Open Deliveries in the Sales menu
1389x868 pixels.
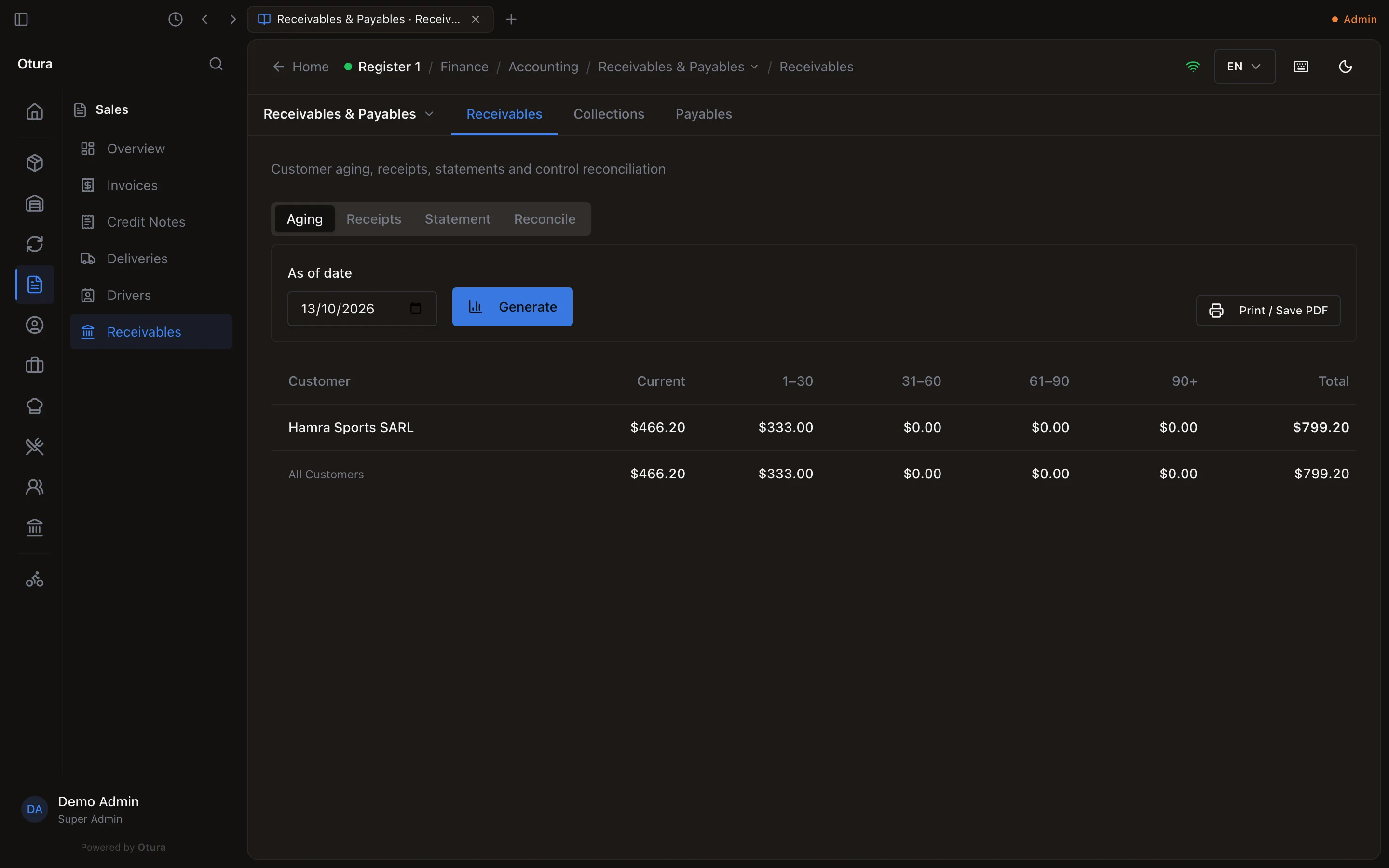pos(151,259)
